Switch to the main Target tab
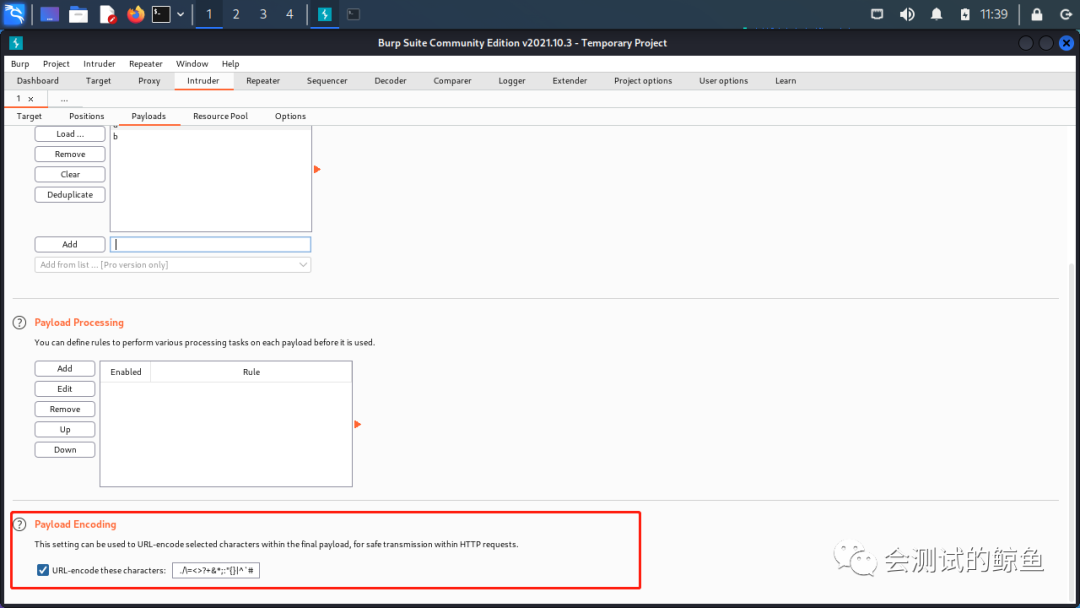The height and width of the screenshot is (608, 1080). [98, 81]
